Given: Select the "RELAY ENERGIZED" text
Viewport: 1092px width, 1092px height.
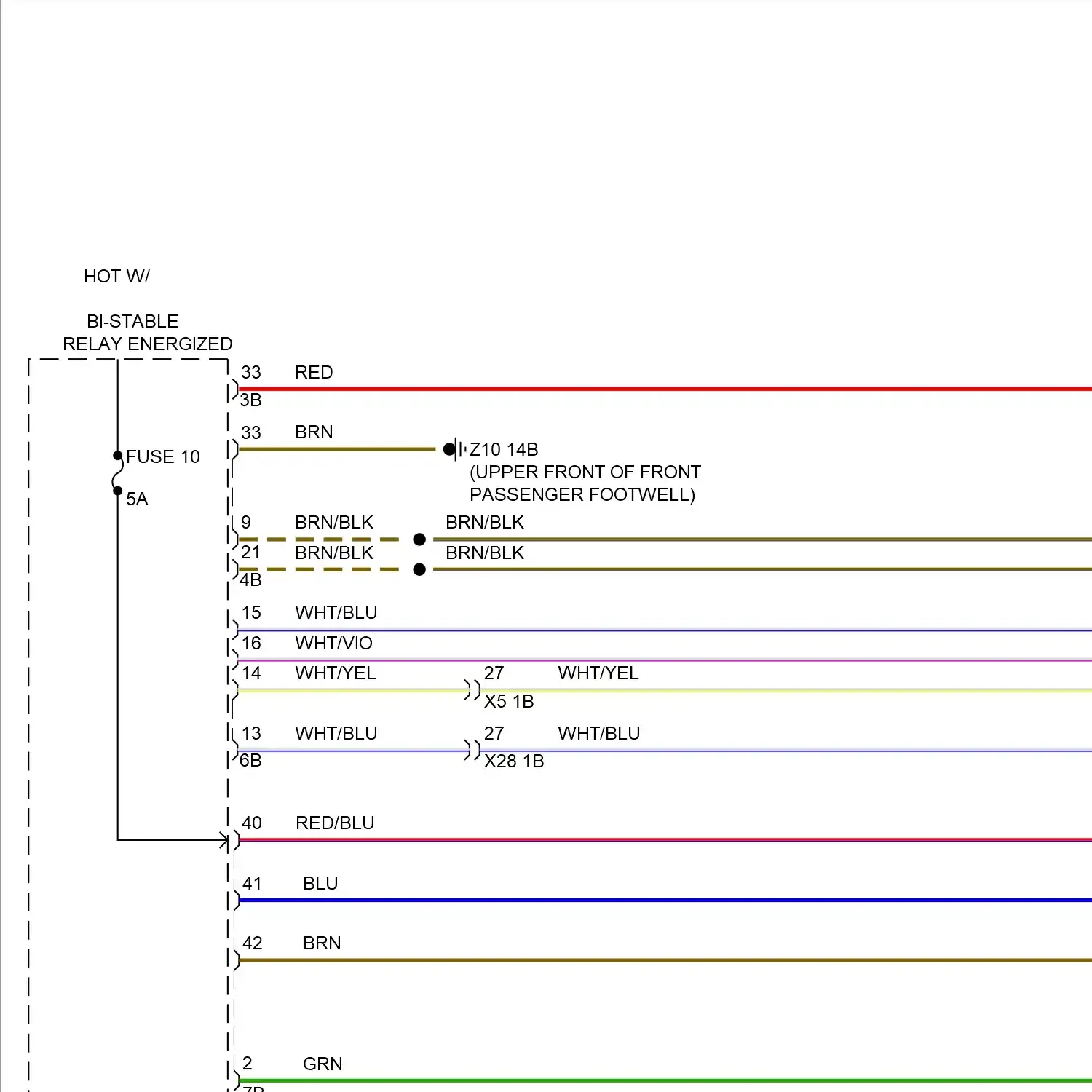Looking at the screenshot, I should [x=148, y=344].
